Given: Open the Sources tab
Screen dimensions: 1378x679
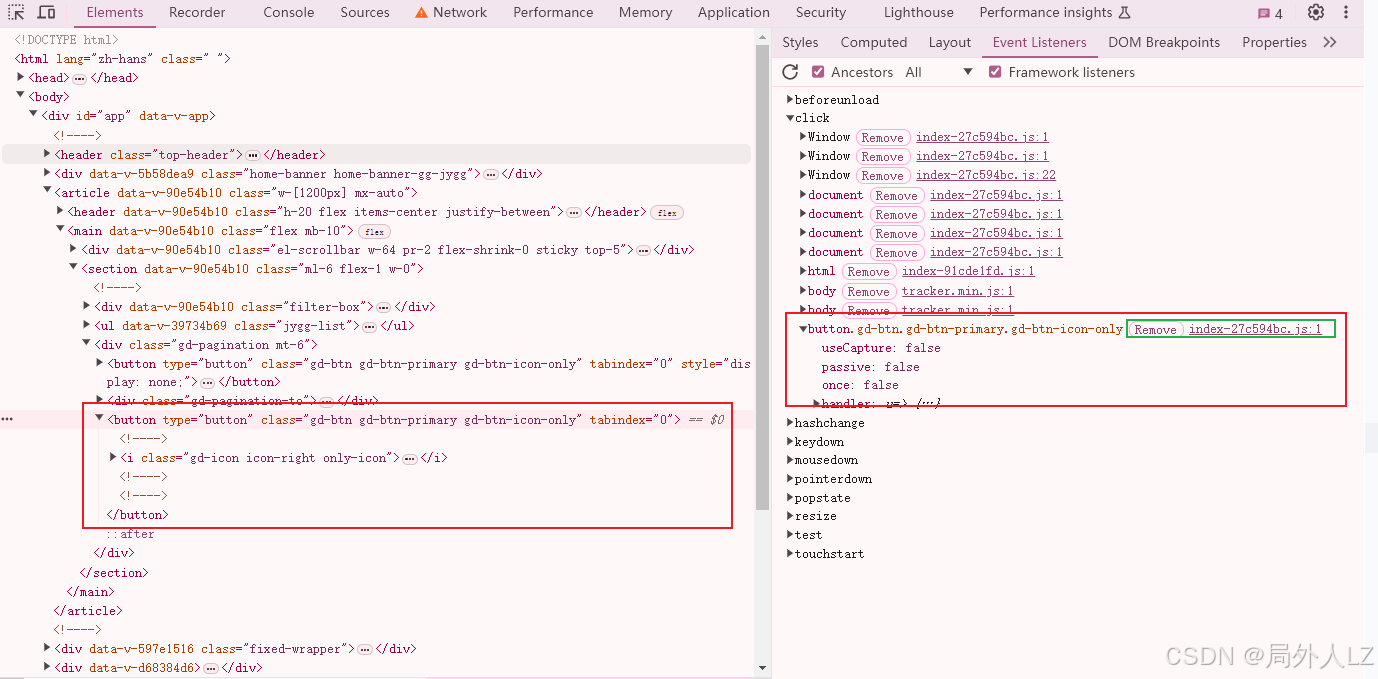Looking at the screenshot, I should point(365,13).
